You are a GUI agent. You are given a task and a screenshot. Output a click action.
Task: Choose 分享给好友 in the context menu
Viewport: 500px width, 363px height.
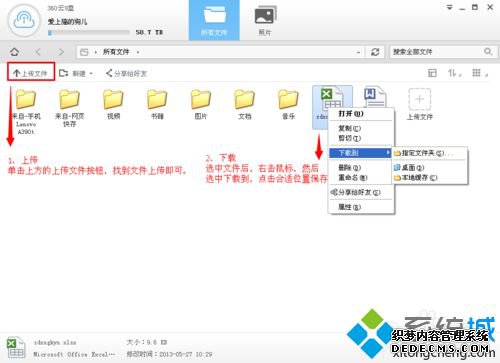[361, 192]
